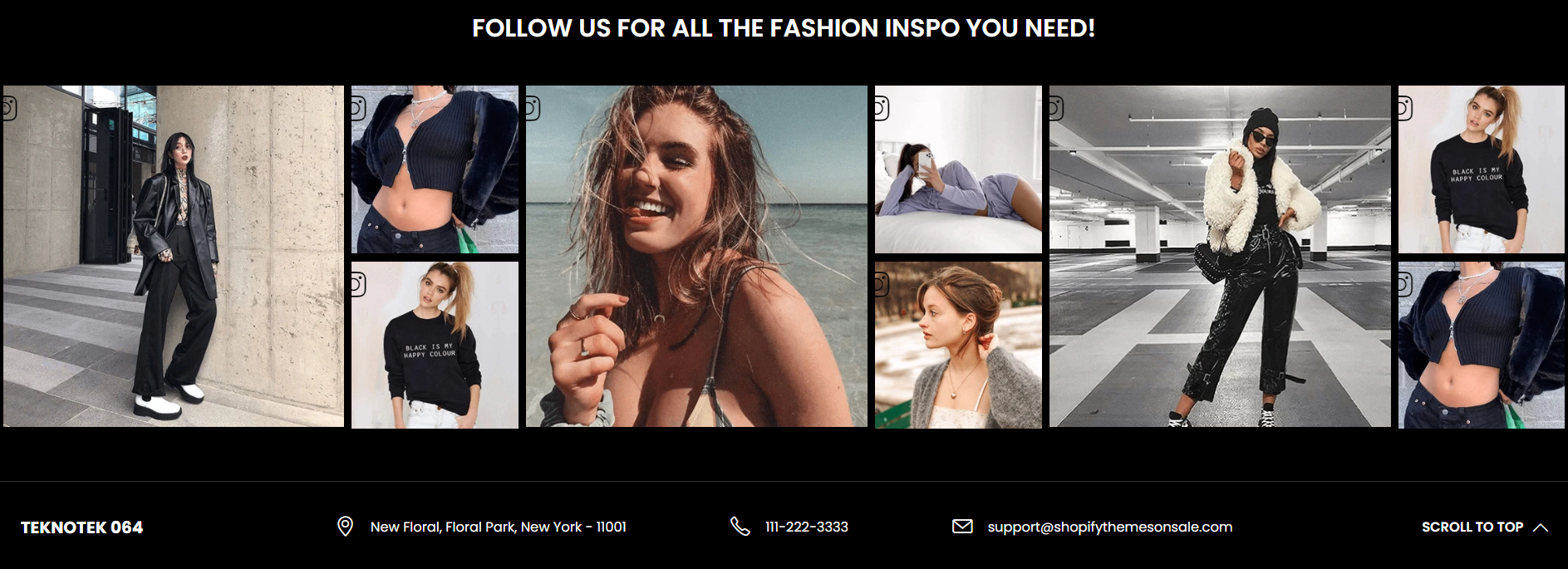Click Instagram icon on parking garage photo

click(x=1056, y=109)
